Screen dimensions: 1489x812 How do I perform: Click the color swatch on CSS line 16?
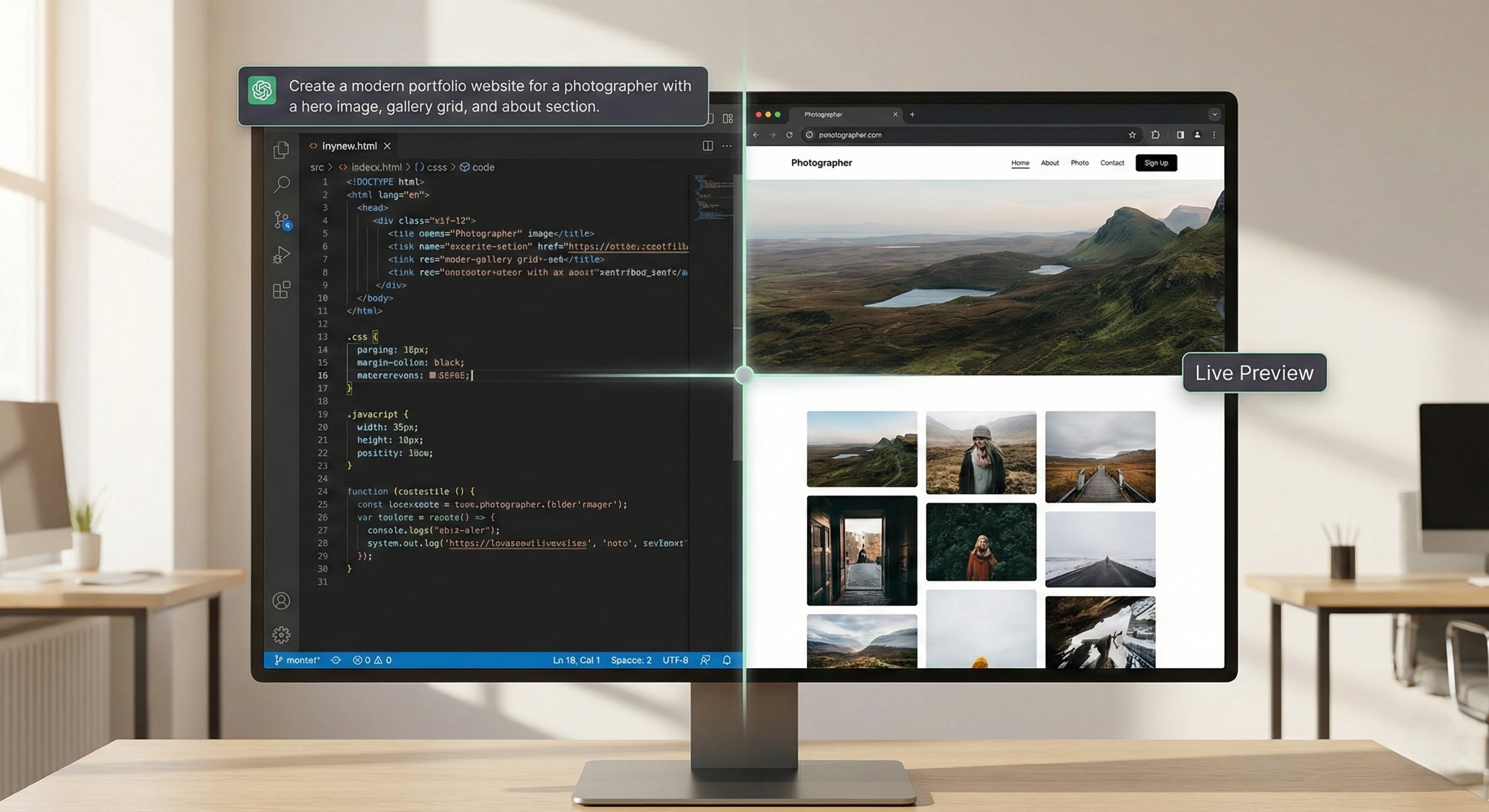pyautogui.click(x=432, y=375)
